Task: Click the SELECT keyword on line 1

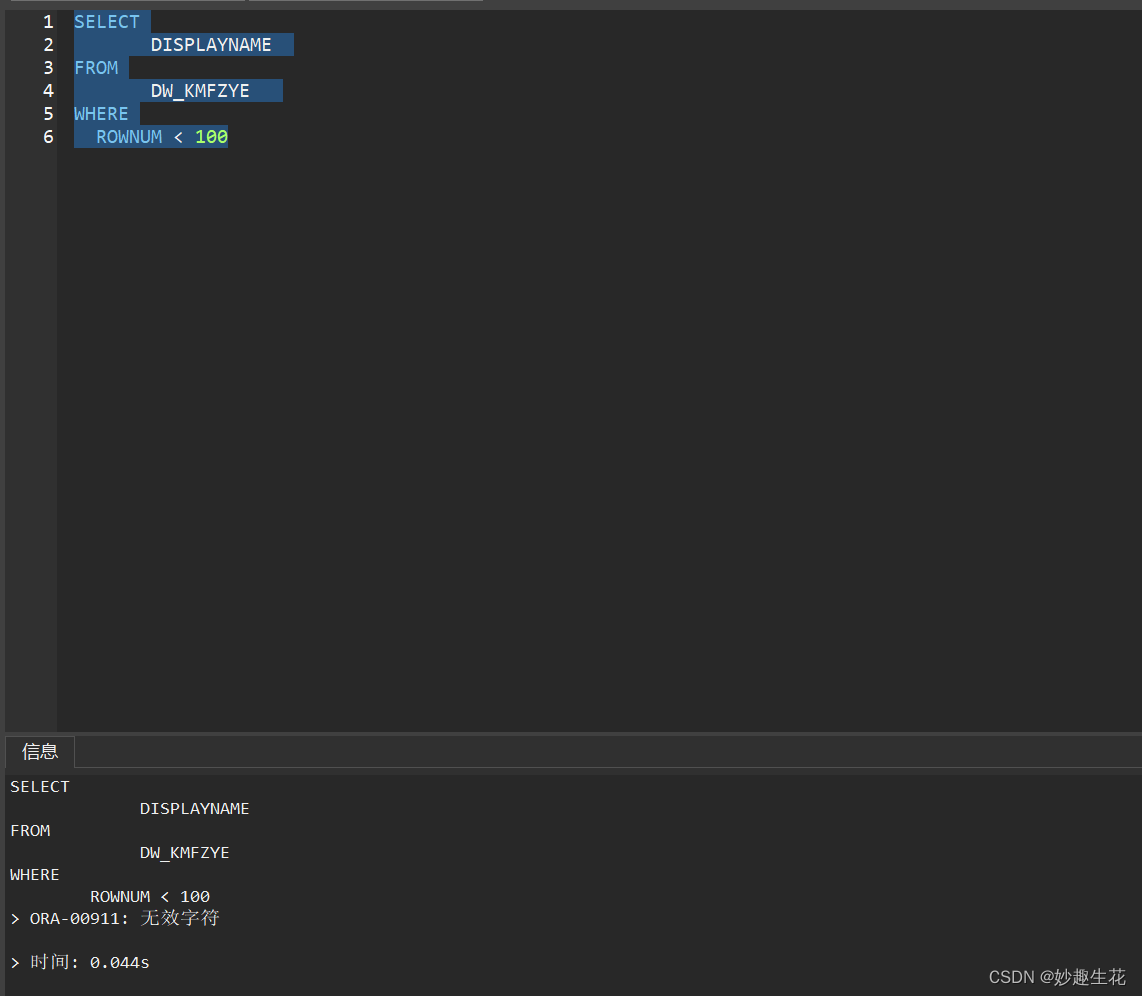Action: [x=107, y=21]
